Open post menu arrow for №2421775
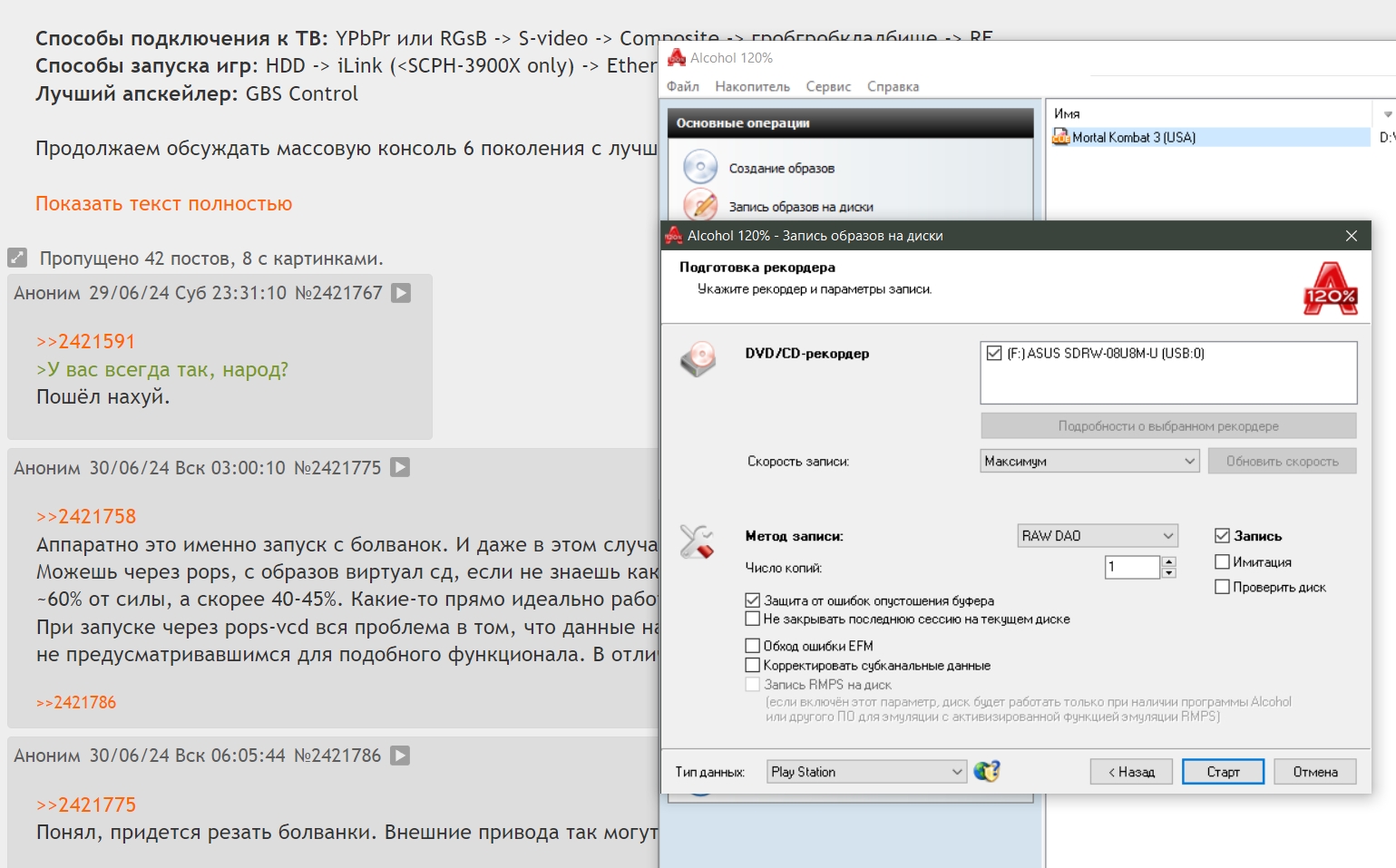The height and width of the screenshot is (868, 1396). coord(400,467)
